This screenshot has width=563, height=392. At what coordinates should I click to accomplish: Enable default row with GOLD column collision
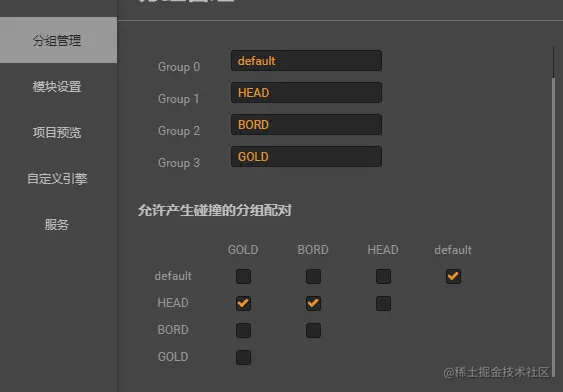coord(243,276)
